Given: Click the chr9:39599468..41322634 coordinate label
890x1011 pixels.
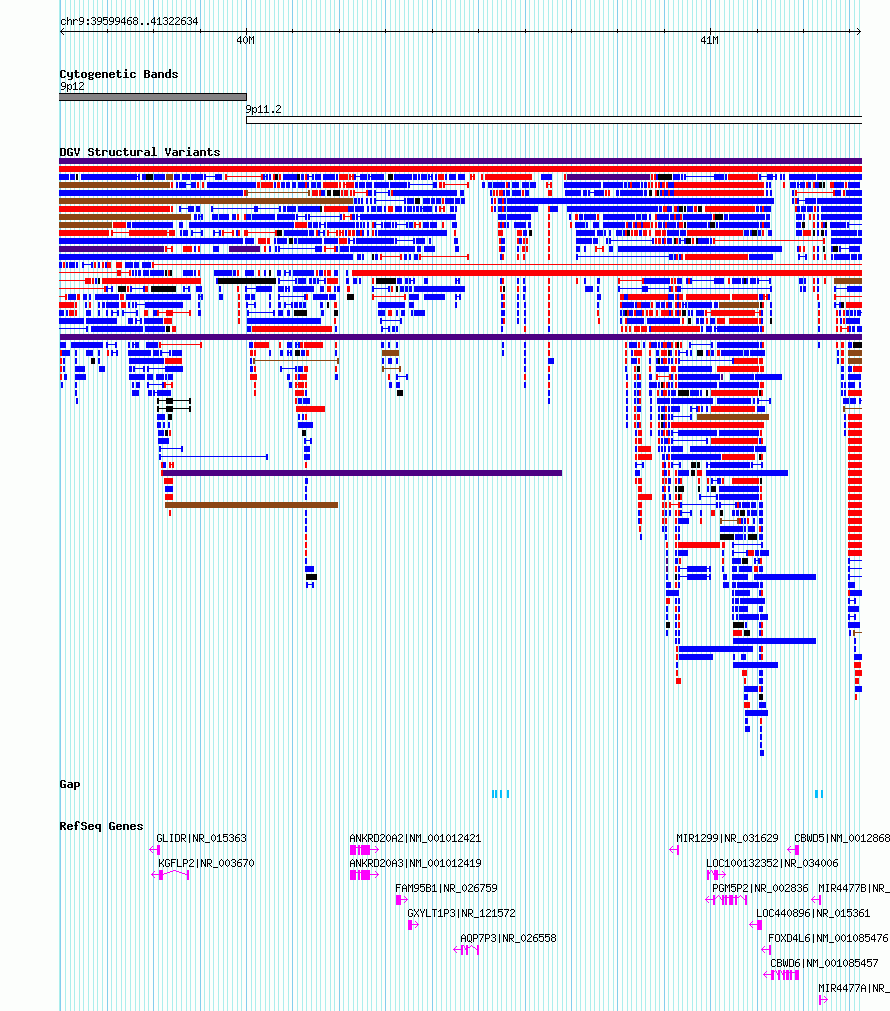Looking at the screenshot, I should pyautogui.click(x=129, y=21).
